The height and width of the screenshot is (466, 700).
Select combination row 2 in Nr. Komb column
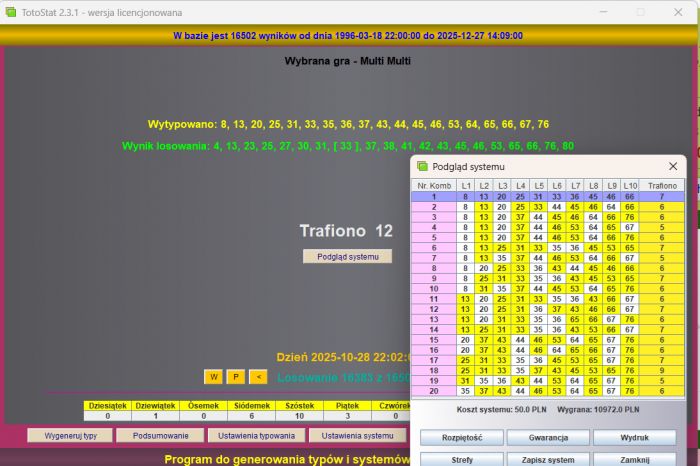pos(434,207)
